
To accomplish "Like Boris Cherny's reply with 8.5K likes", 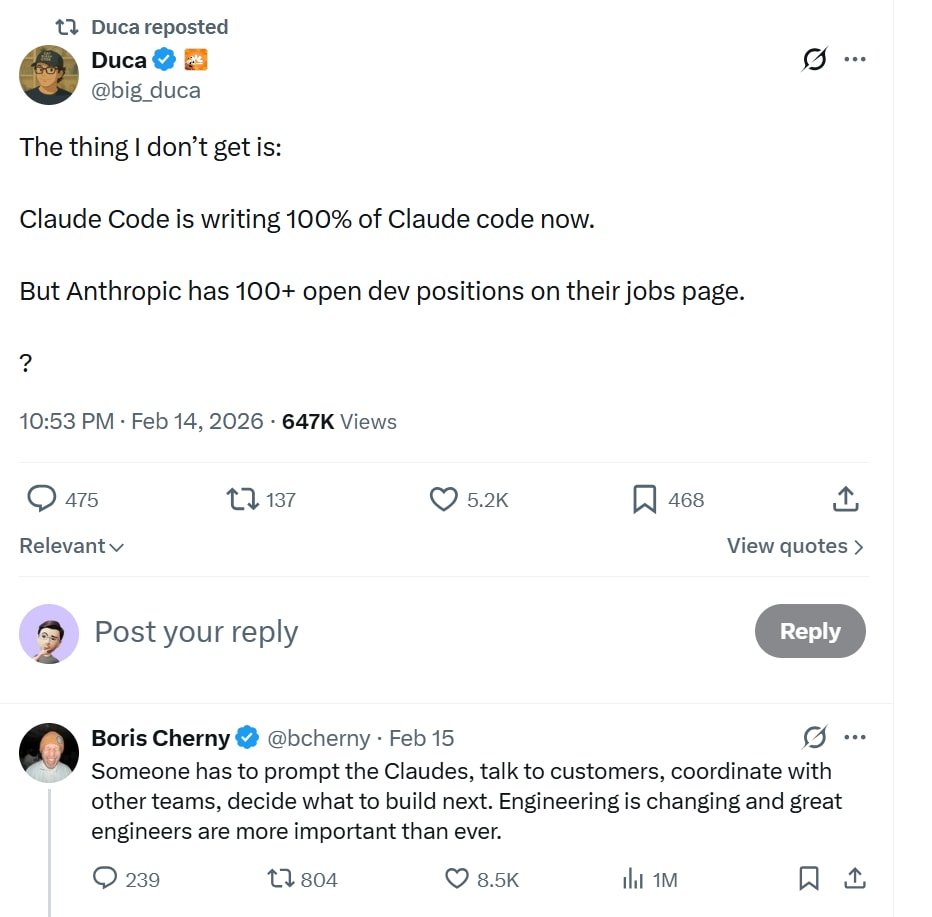I will pyautogui.click(x=457, y=878).
